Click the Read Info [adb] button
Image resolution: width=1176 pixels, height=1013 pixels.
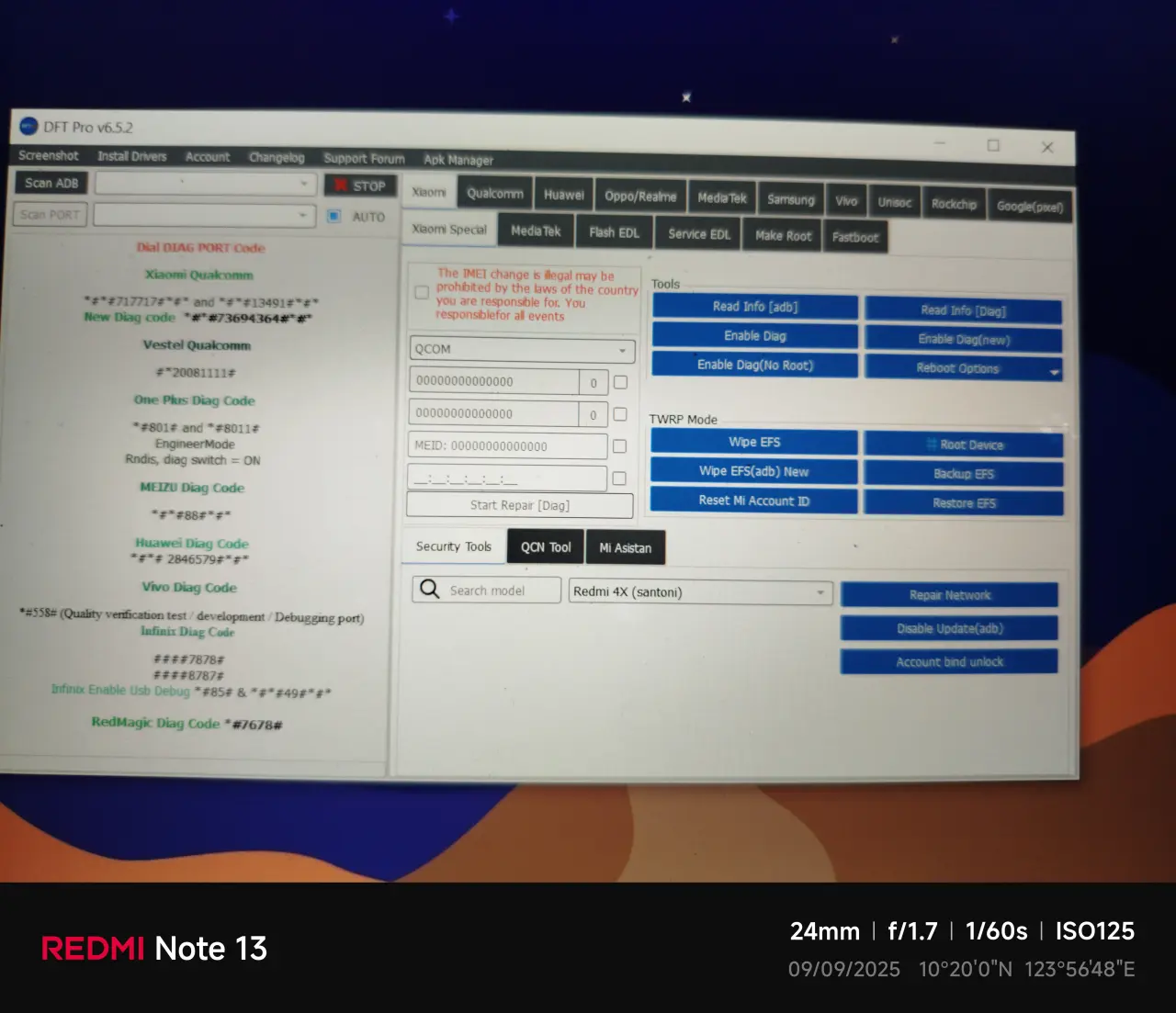pyautogui.click(x=755, y=307)
